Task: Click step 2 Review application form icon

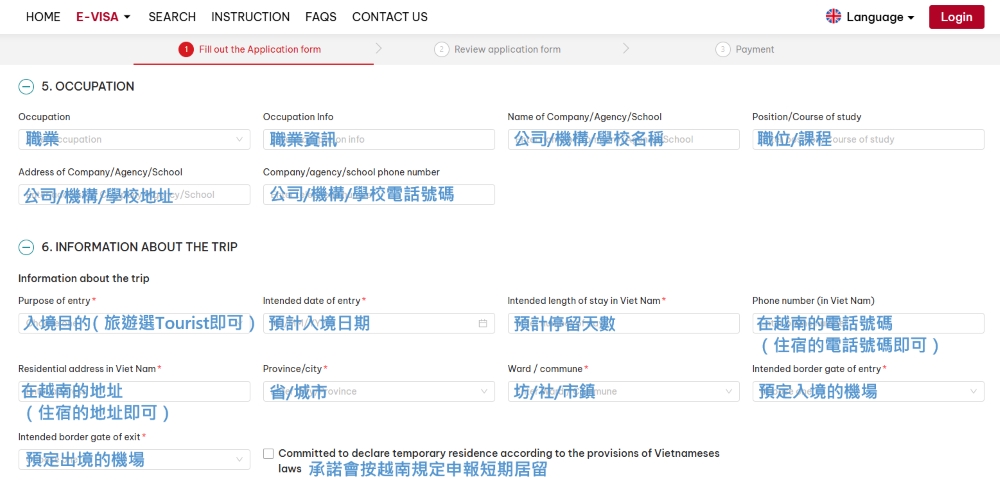Action: point(441,49)
